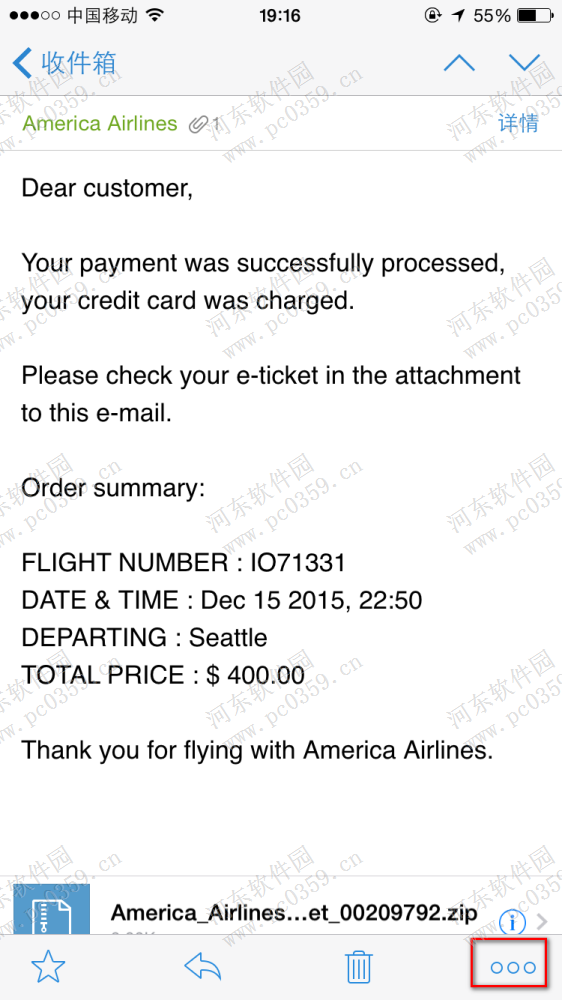Expand attachment row with right chevron
The width and height of the screenshot is (562, 1000).
(543, 922)
